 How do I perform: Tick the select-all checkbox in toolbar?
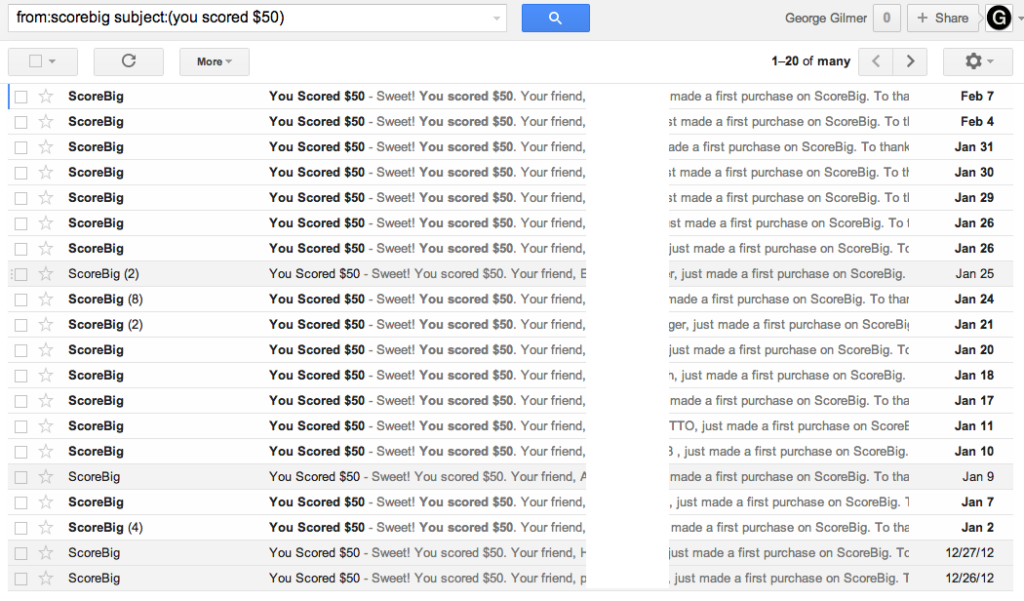(x=35, y=61)
